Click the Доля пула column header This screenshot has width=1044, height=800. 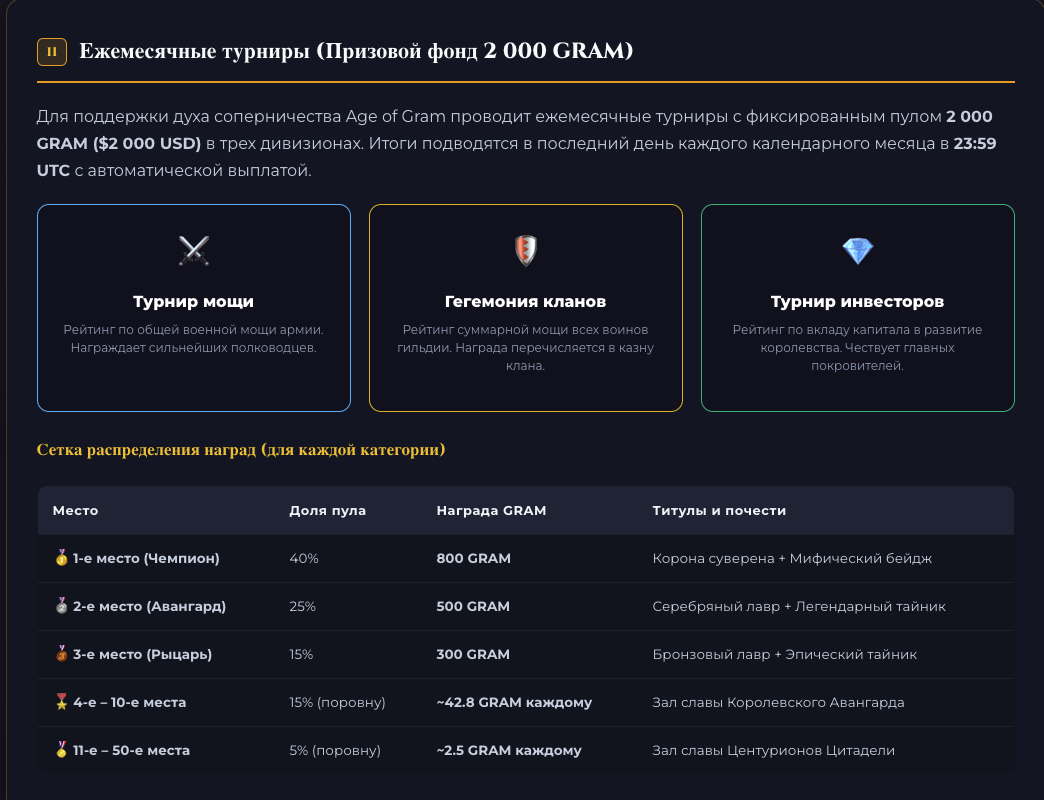tap(328, 510)
